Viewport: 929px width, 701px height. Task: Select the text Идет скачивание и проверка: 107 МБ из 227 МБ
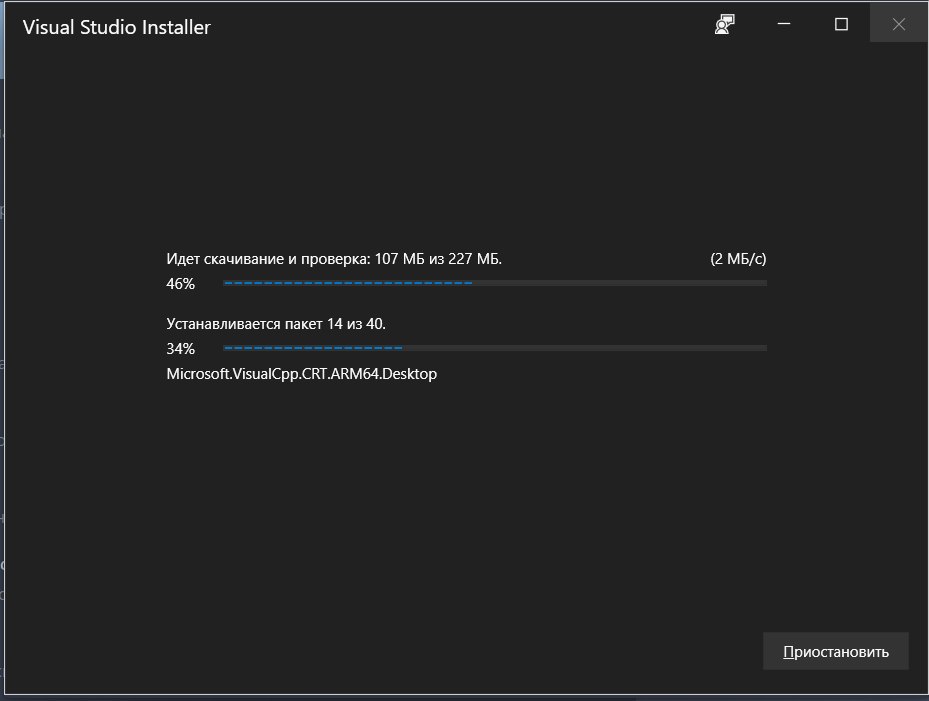[334, 259]
